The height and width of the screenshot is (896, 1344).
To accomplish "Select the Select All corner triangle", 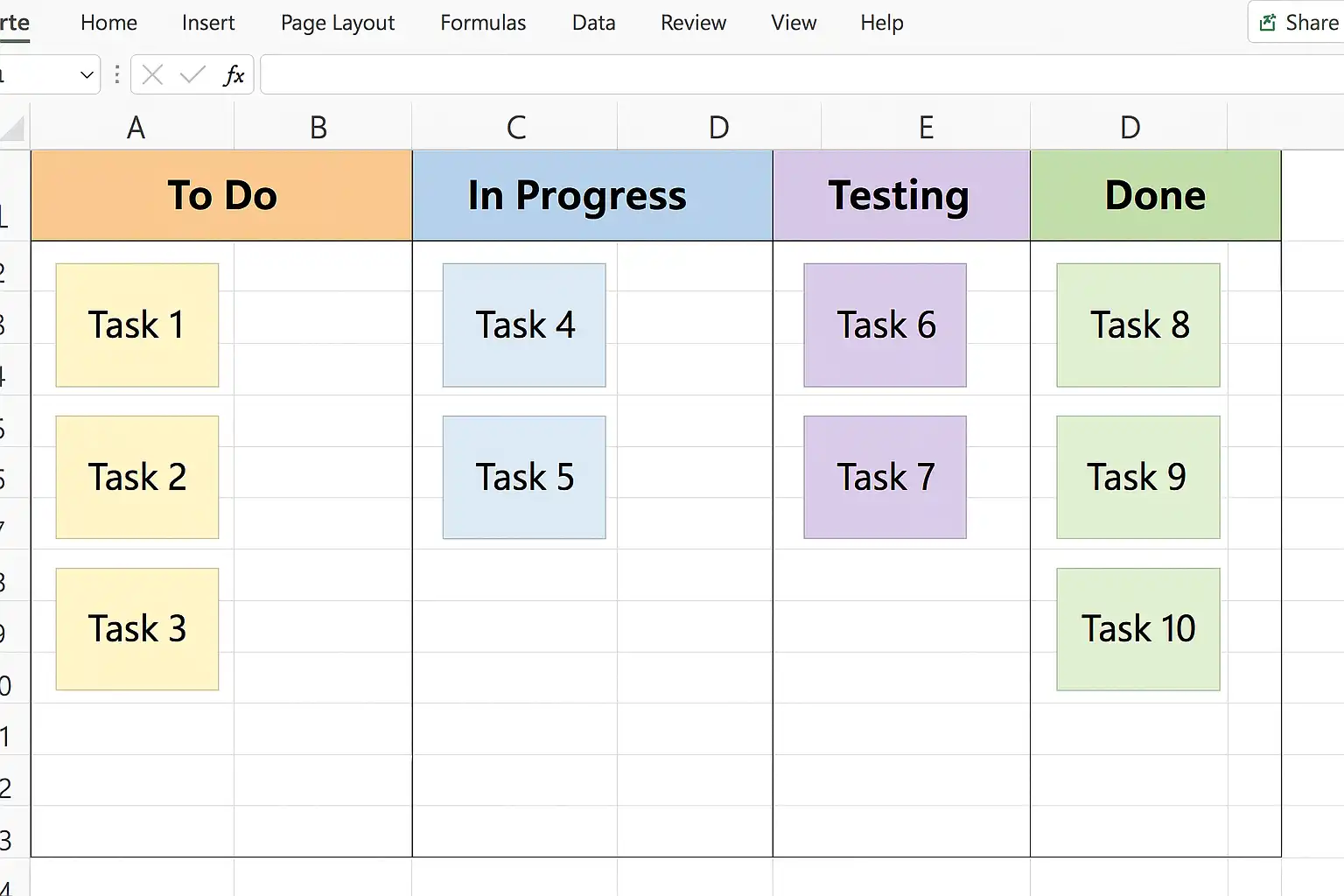I will point(13,129).
